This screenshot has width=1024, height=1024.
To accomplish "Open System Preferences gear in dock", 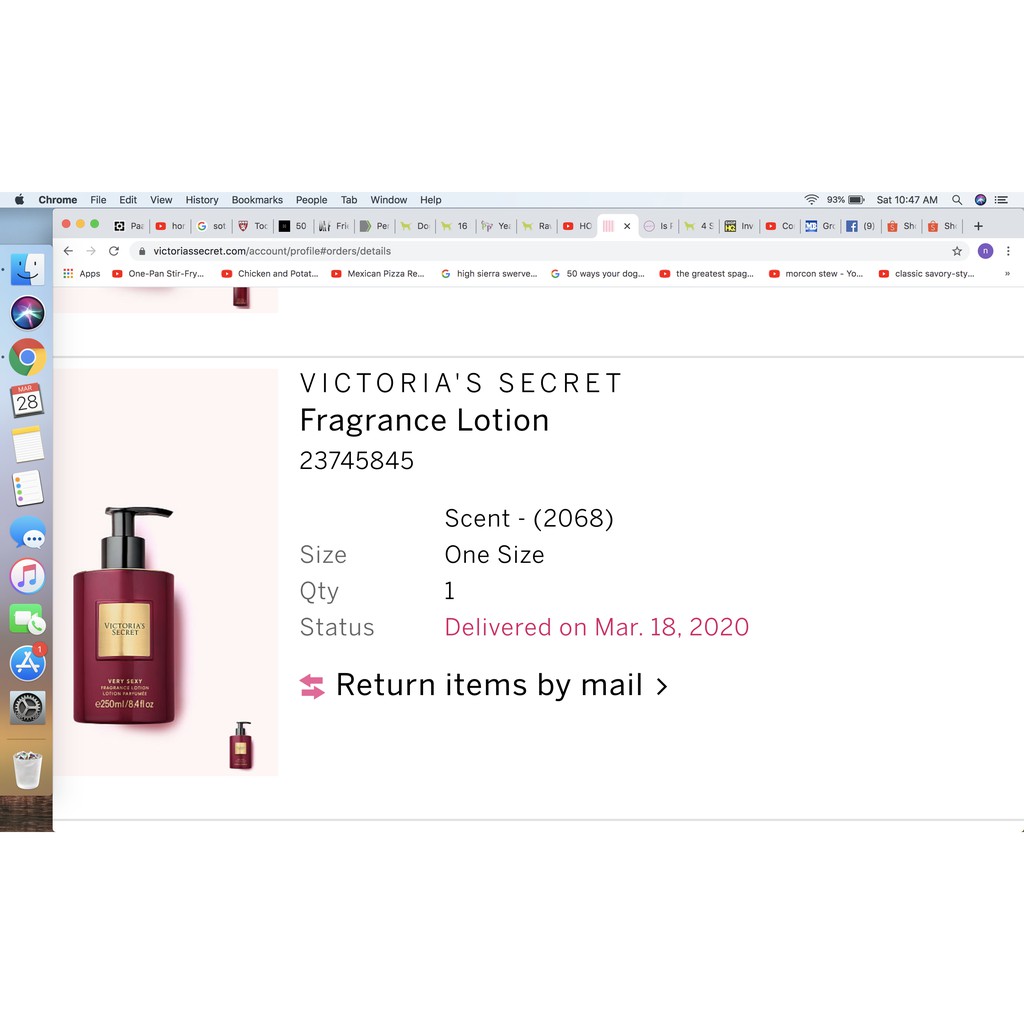I will click(27, 707).
